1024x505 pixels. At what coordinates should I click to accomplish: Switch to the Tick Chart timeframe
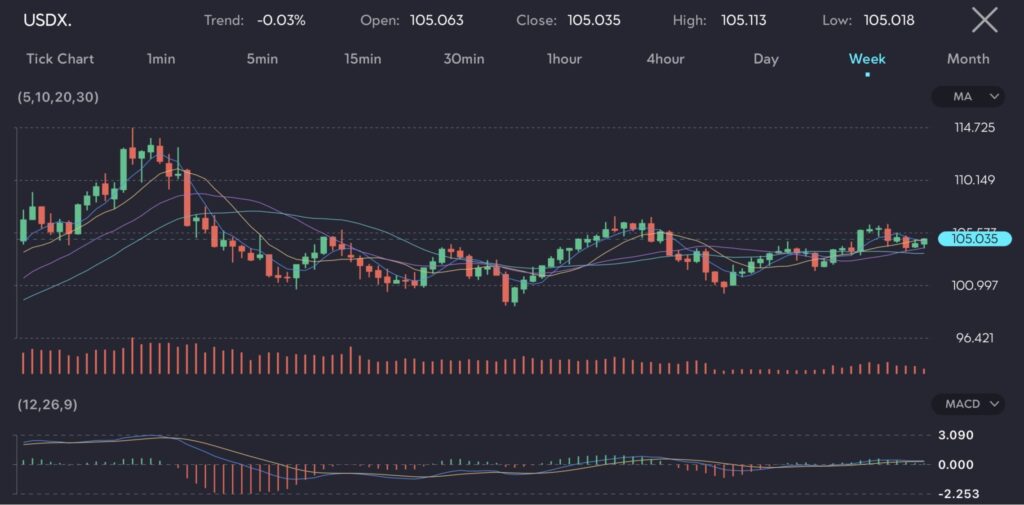pyautogui.click(x=60, y=59)
